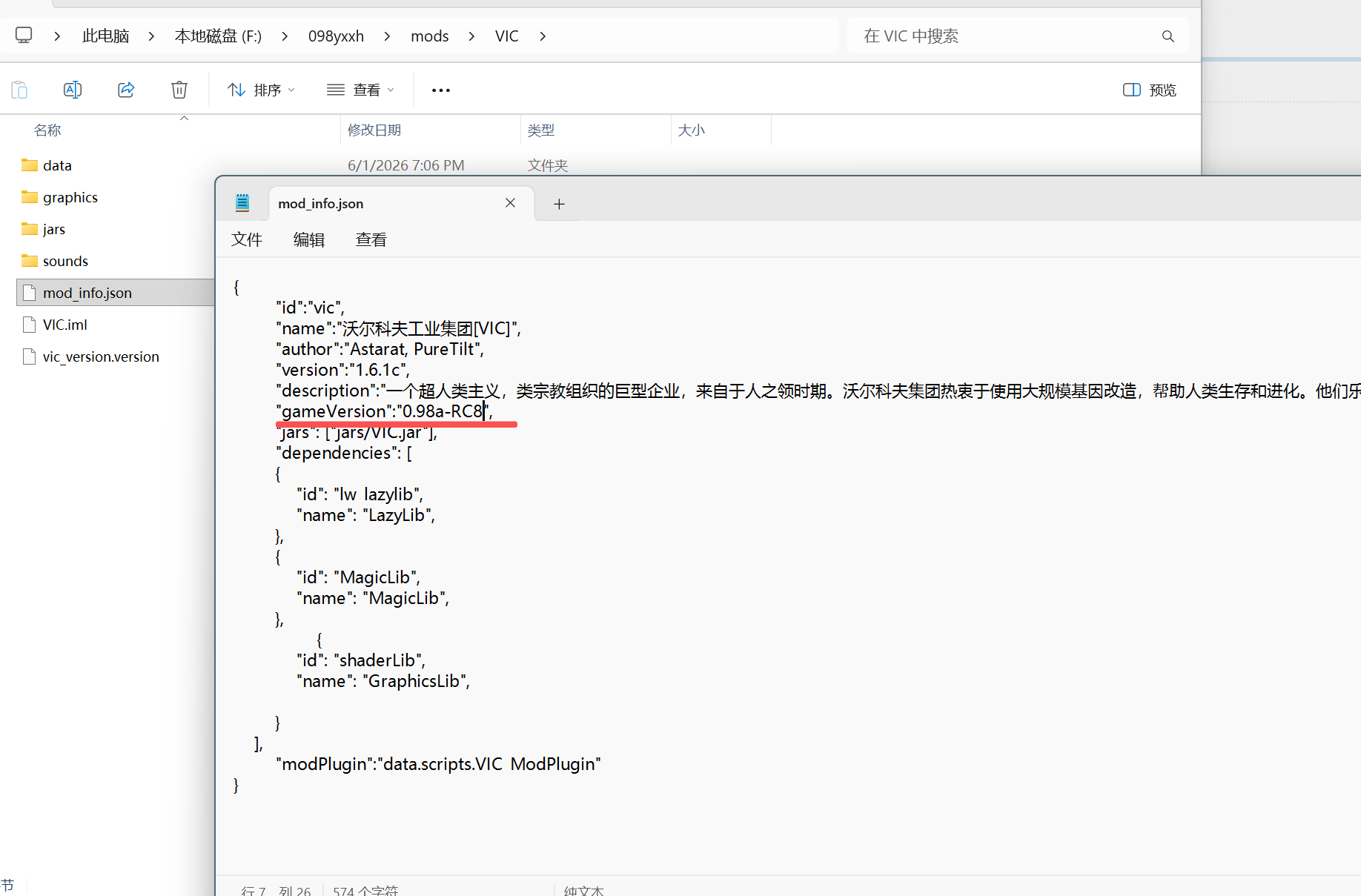Click VIC breadcrumb segment
The width and height of the screenshot is (1361, 896).
click(507, 36)
